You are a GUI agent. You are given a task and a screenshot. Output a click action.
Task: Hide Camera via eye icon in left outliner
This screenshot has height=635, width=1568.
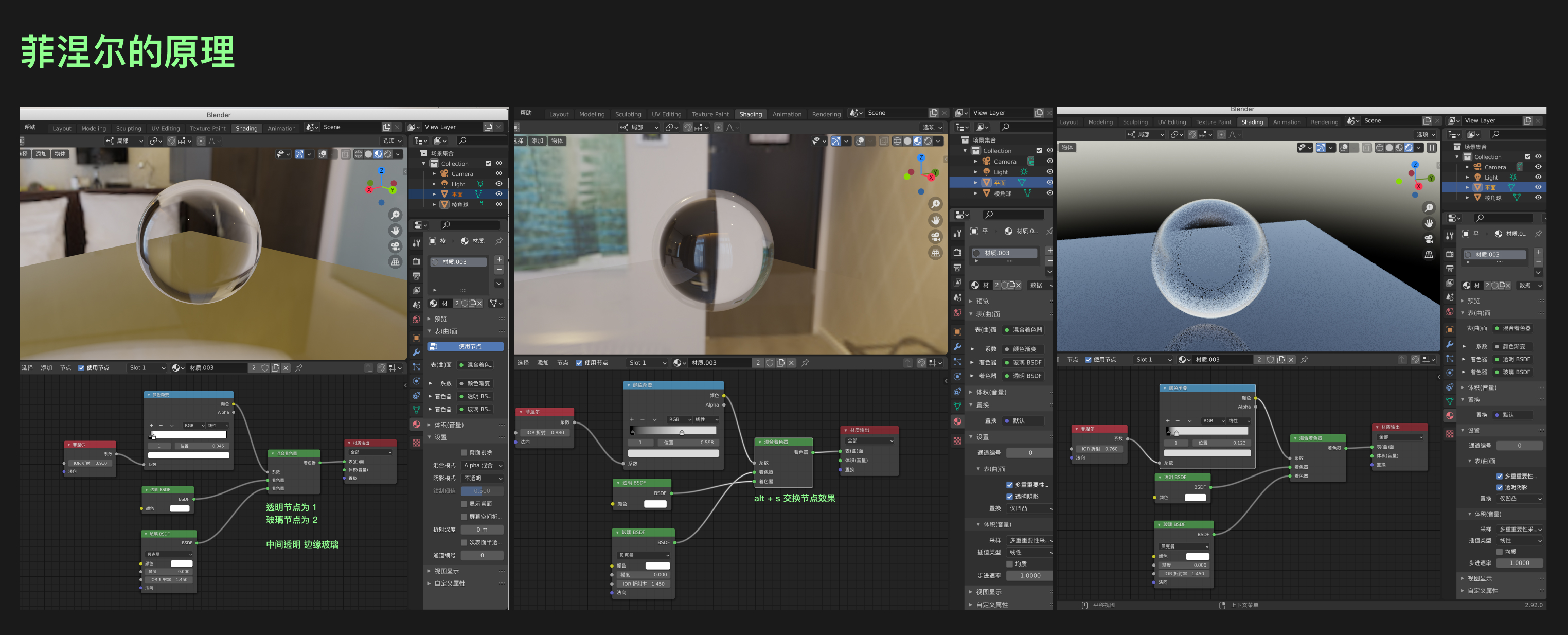[x=498, y=173]
